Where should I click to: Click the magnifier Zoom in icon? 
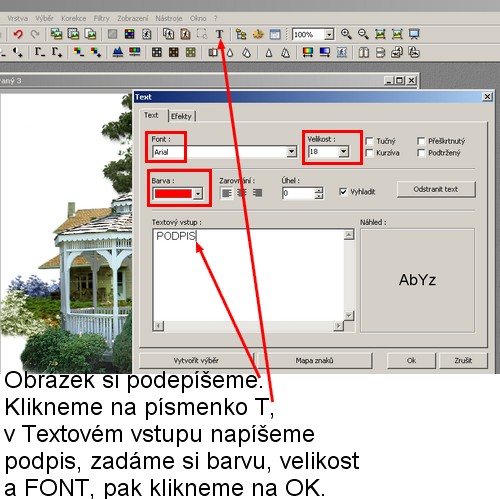[x=346, y=34]
